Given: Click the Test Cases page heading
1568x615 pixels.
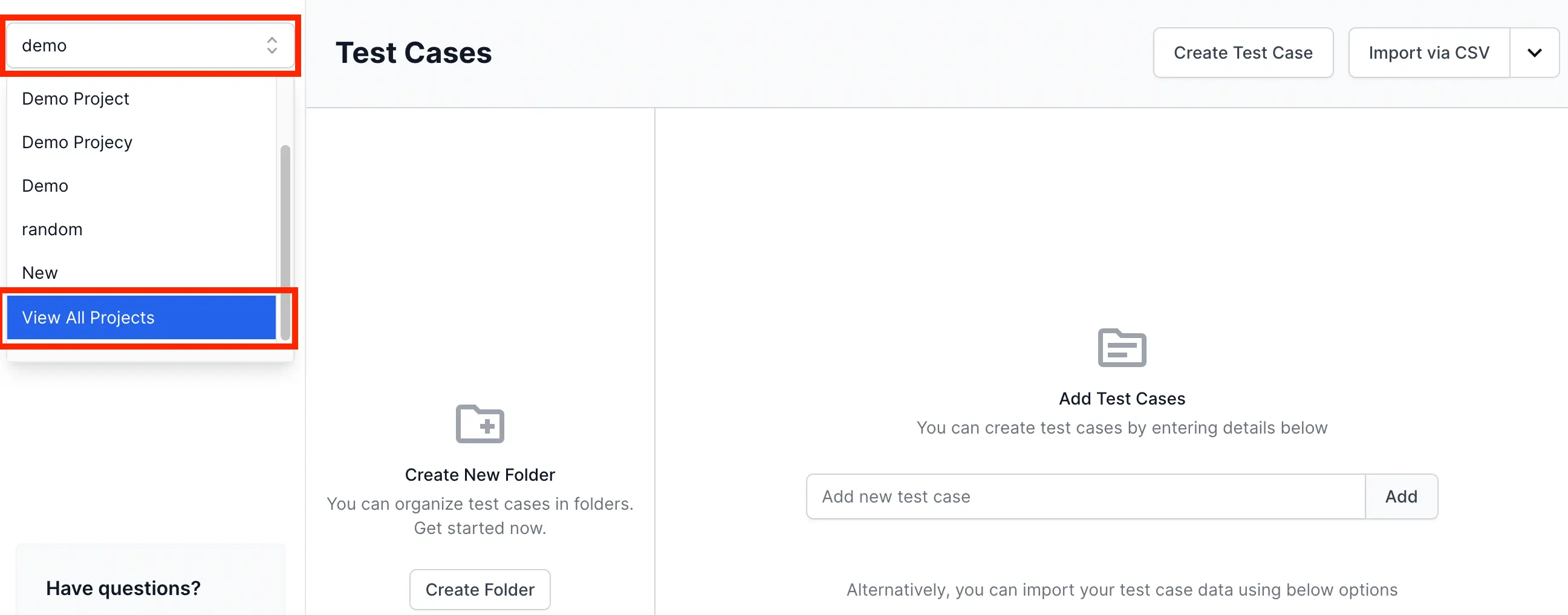Looking at the screenshot, I should coord(413,53).
